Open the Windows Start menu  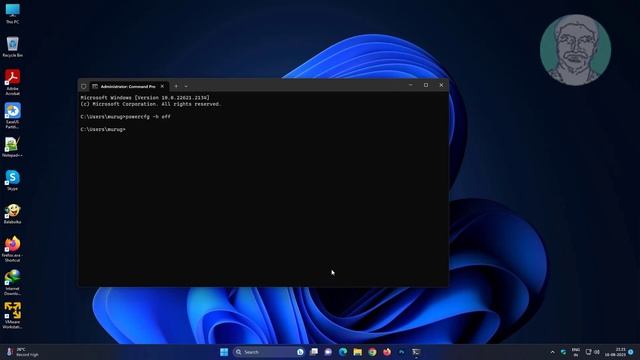[x=224, y=352]
